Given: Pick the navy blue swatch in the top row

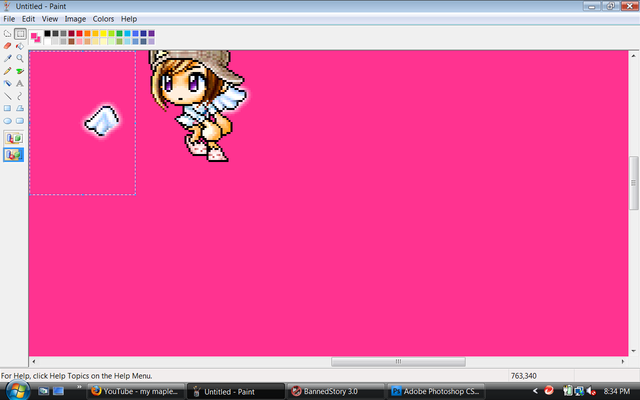Looking at the screenshot, I should tap(143, 33).
